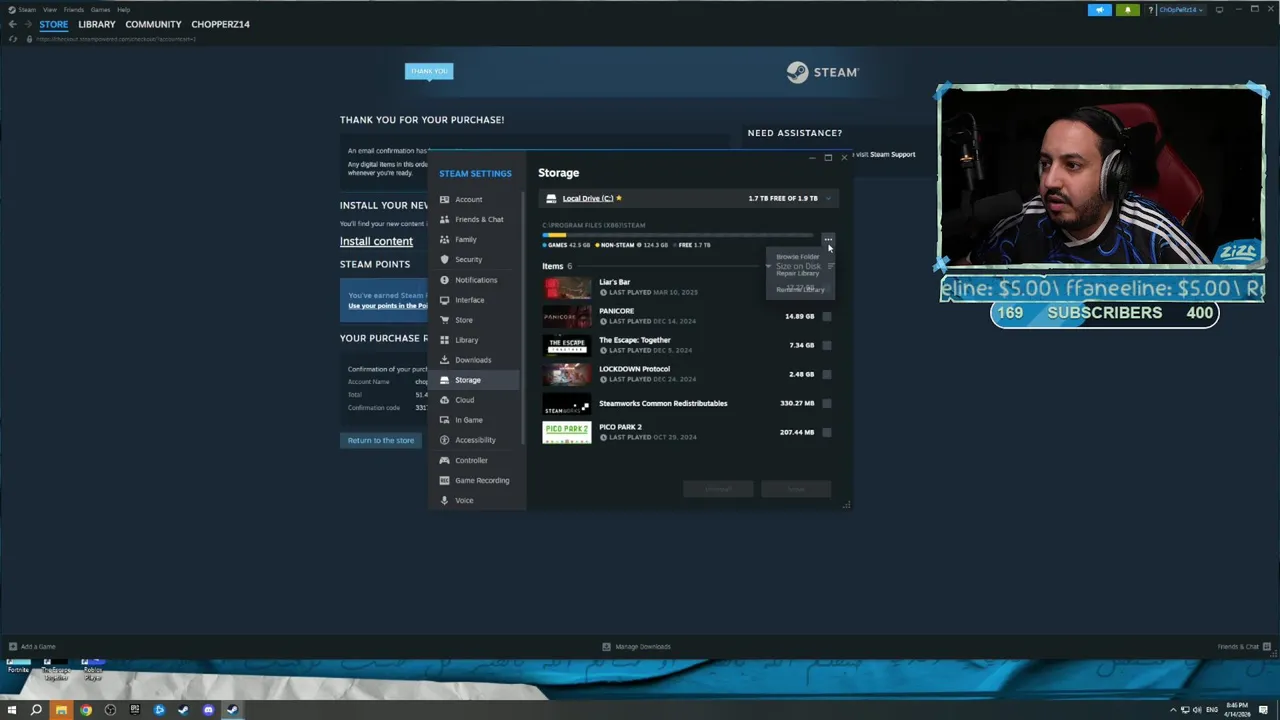The width and height of the screenshot is (1280, 720).
Task: Click the blue announcements button in the title bar
Action: click(x=1100, y=10)
